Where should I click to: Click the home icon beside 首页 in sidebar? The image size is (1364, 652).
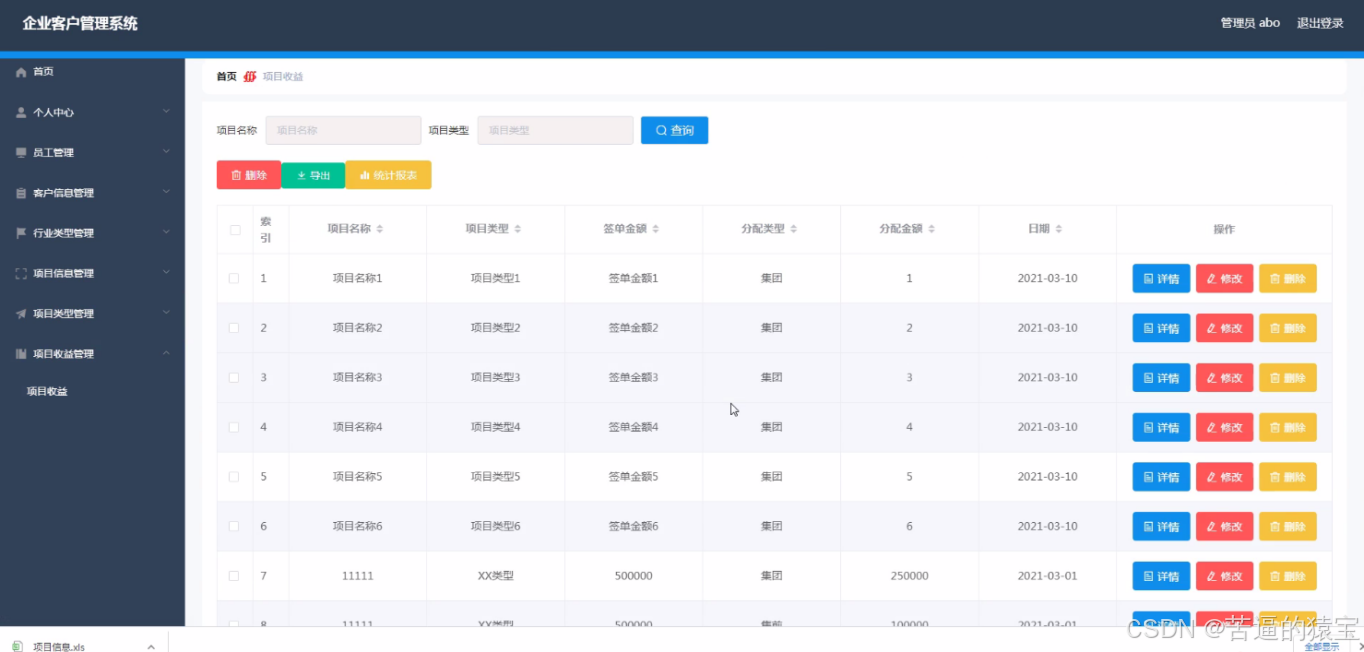(x=21, y=72)
